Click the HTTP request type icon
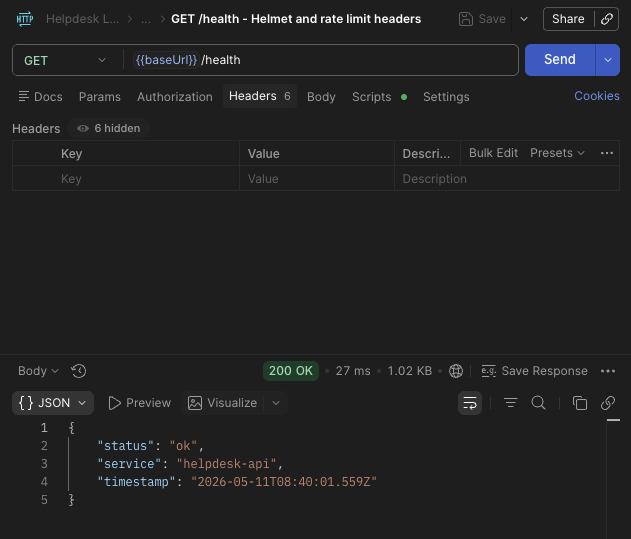 [25, 19]
